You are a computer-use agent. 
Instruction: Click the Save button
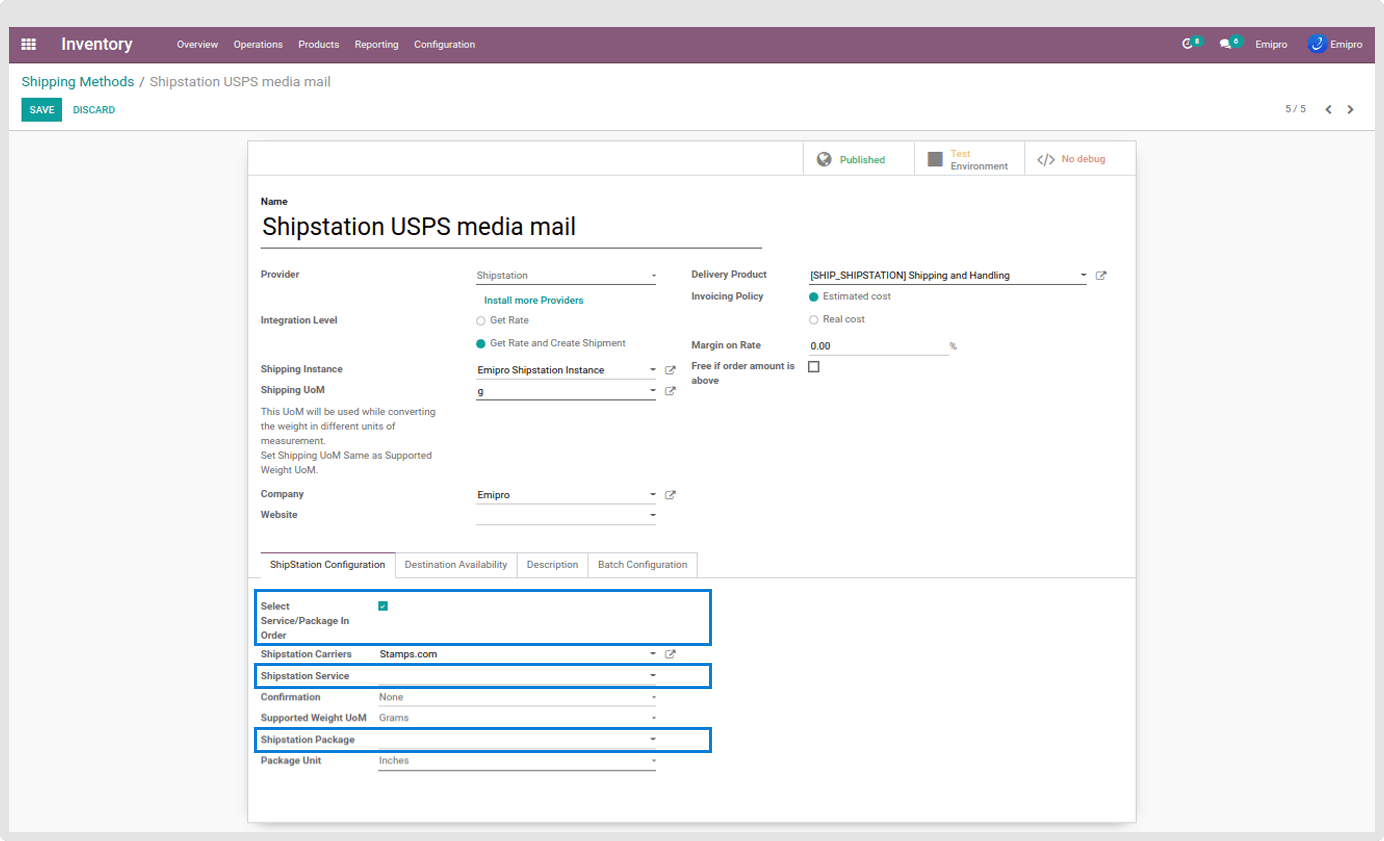coord(42,110)
